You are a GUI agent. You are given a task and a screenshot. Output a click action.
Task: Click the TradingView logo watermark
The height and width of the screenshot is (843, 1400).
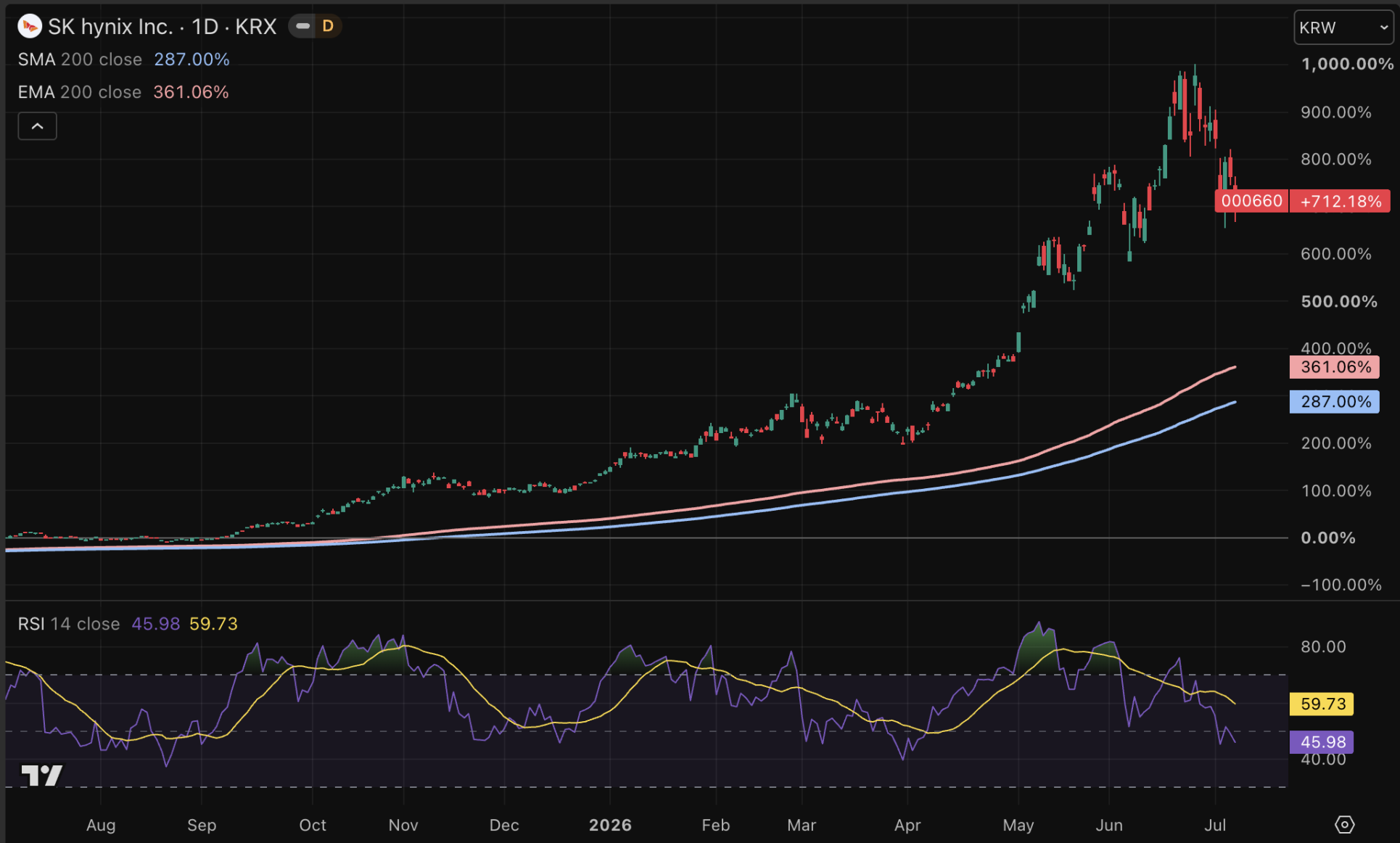coord(42,776)
